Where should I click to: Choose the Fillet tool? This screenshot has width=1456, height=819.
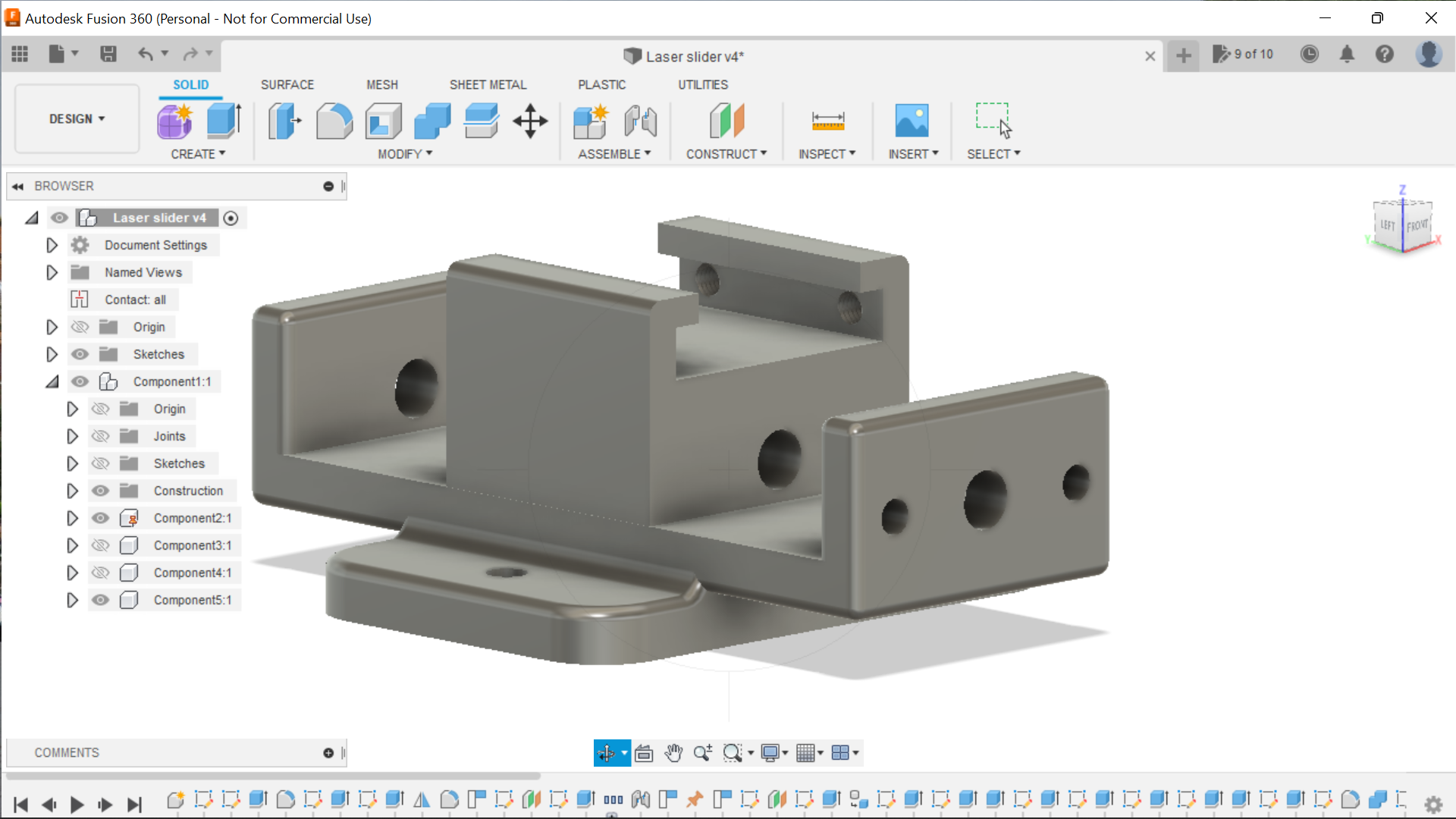pos(334,121)
